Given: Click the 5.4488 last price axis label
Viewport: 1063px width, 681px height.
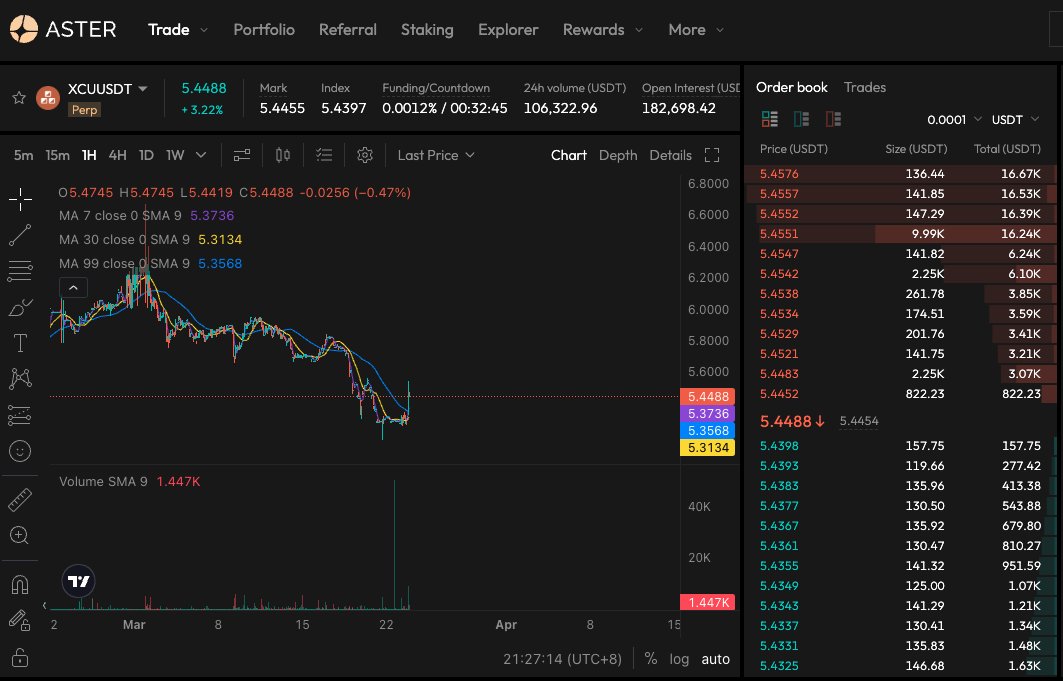Looking at the screenshot, I should click(708, 396).
